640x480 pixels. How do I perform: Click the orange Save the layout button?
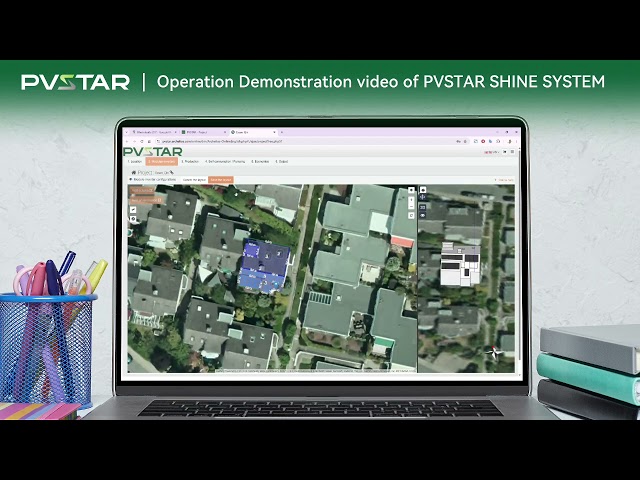coord(221,180)
